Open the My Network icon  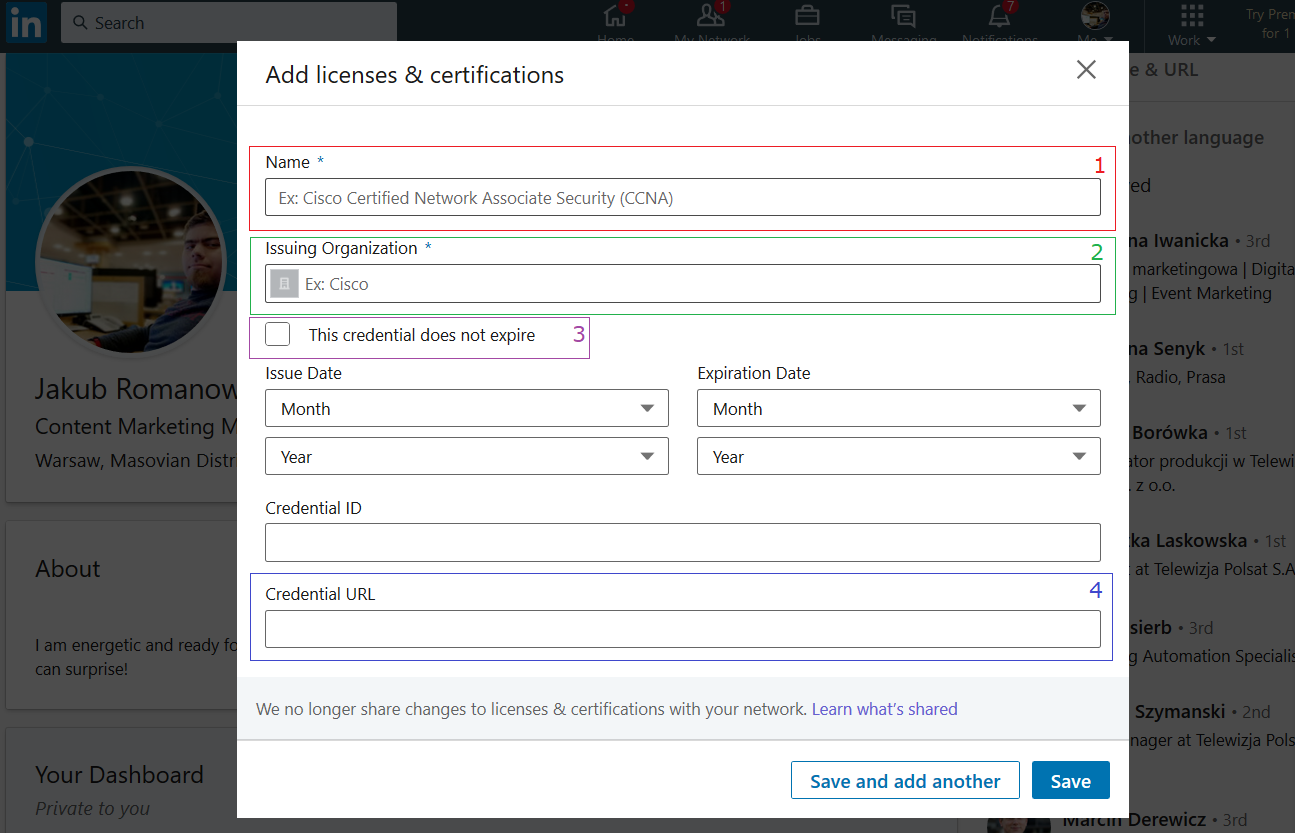711,16
